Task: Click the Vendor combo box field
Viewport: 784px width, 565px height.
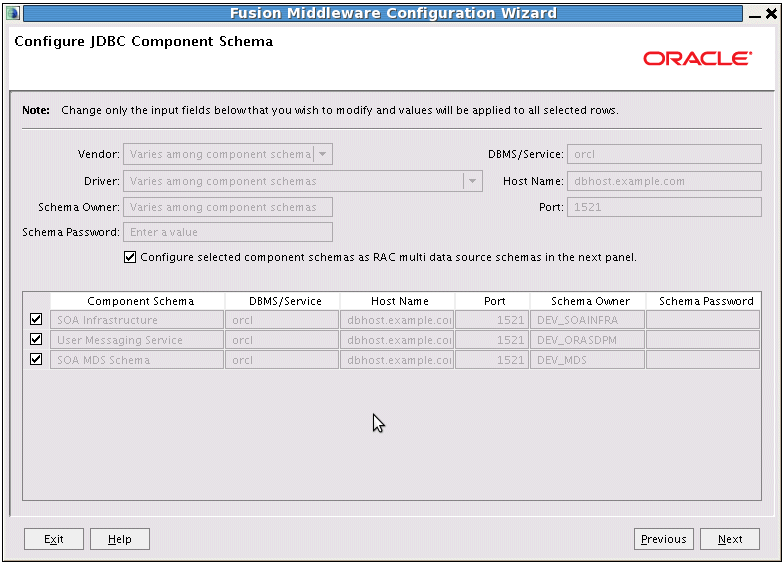Action: pyautogui.click(x=228, y=154)
